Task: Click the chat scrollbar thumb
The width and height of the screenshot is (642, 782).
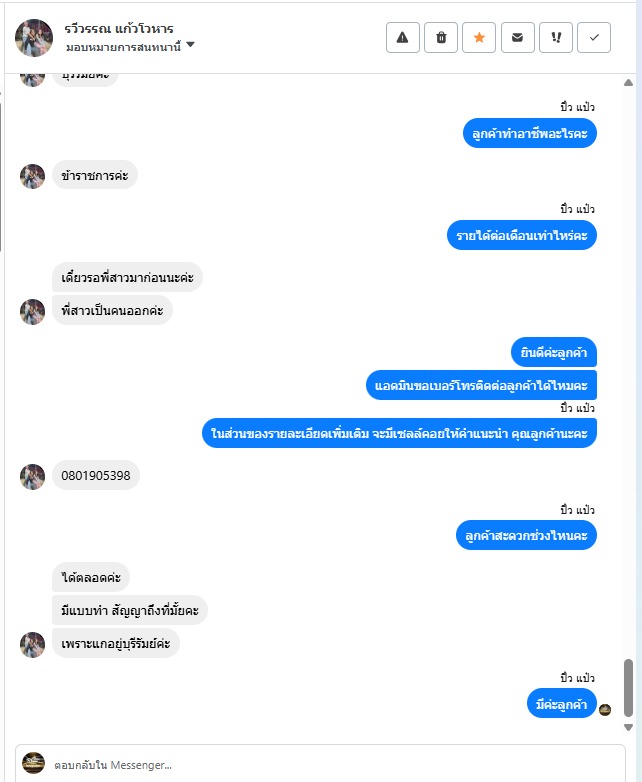Action: click(x=629, y=687)
